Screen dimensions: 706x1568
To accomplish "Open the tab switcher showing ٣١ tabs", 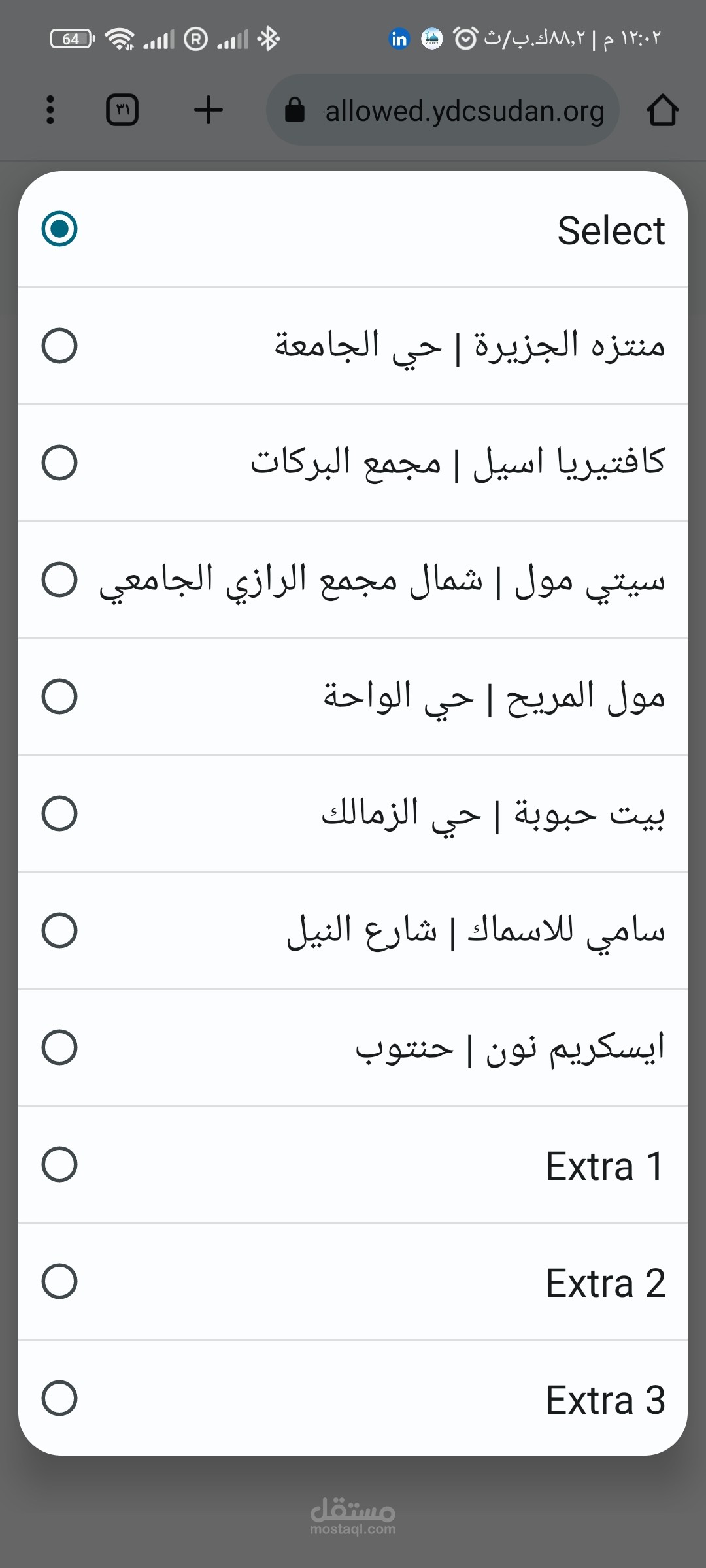I will point(122,110).
